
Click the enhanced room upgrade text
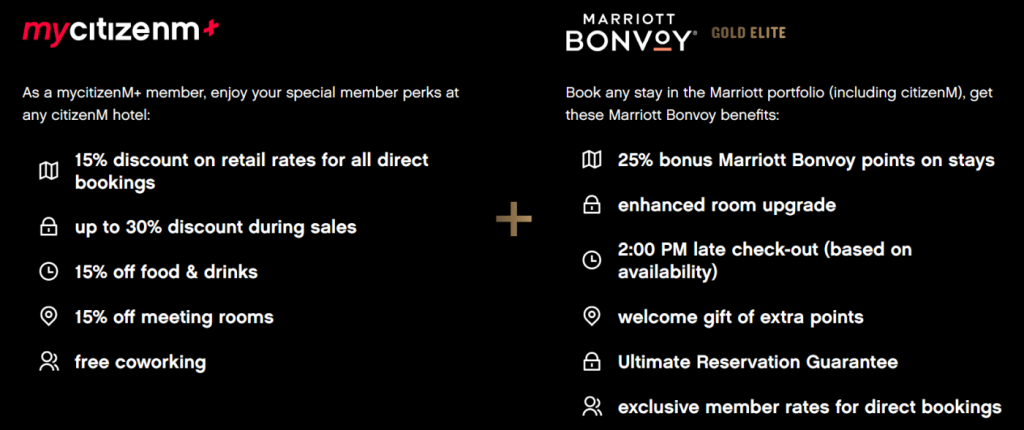pyautogui.click(x=727, y=205)
